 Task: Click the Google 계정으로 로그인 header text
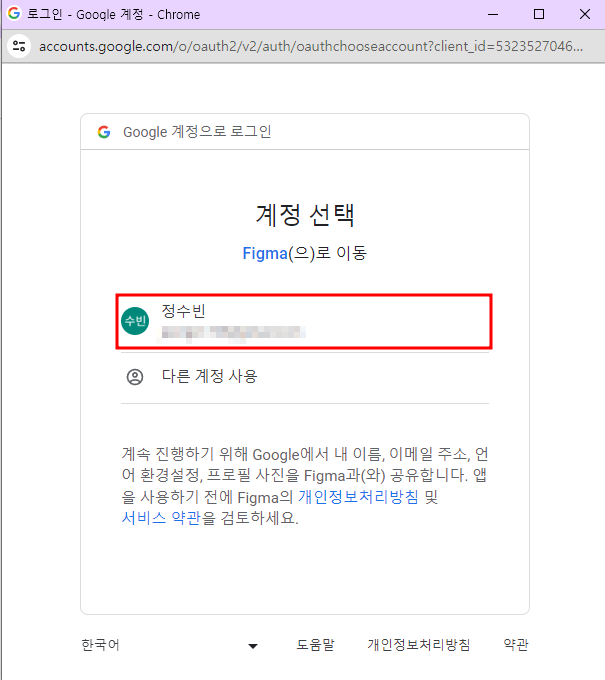197,132
